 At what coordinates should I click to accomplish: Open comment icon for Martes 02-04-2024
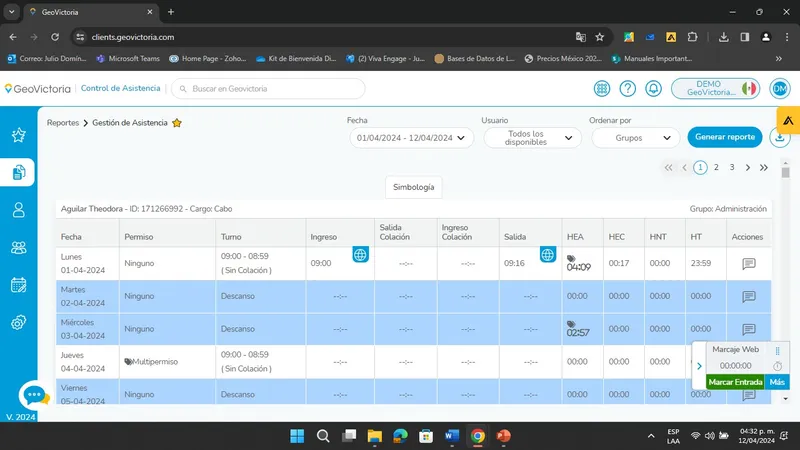point(748,296)
